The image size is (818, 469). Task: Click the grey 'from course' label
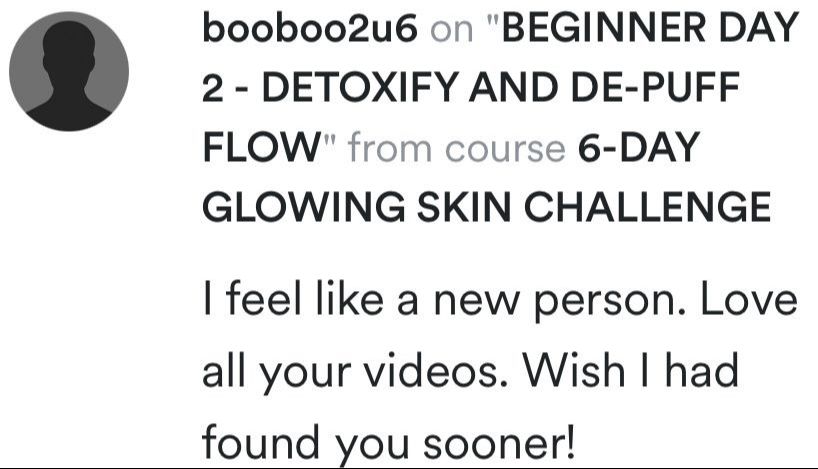(x=457, y=148)
